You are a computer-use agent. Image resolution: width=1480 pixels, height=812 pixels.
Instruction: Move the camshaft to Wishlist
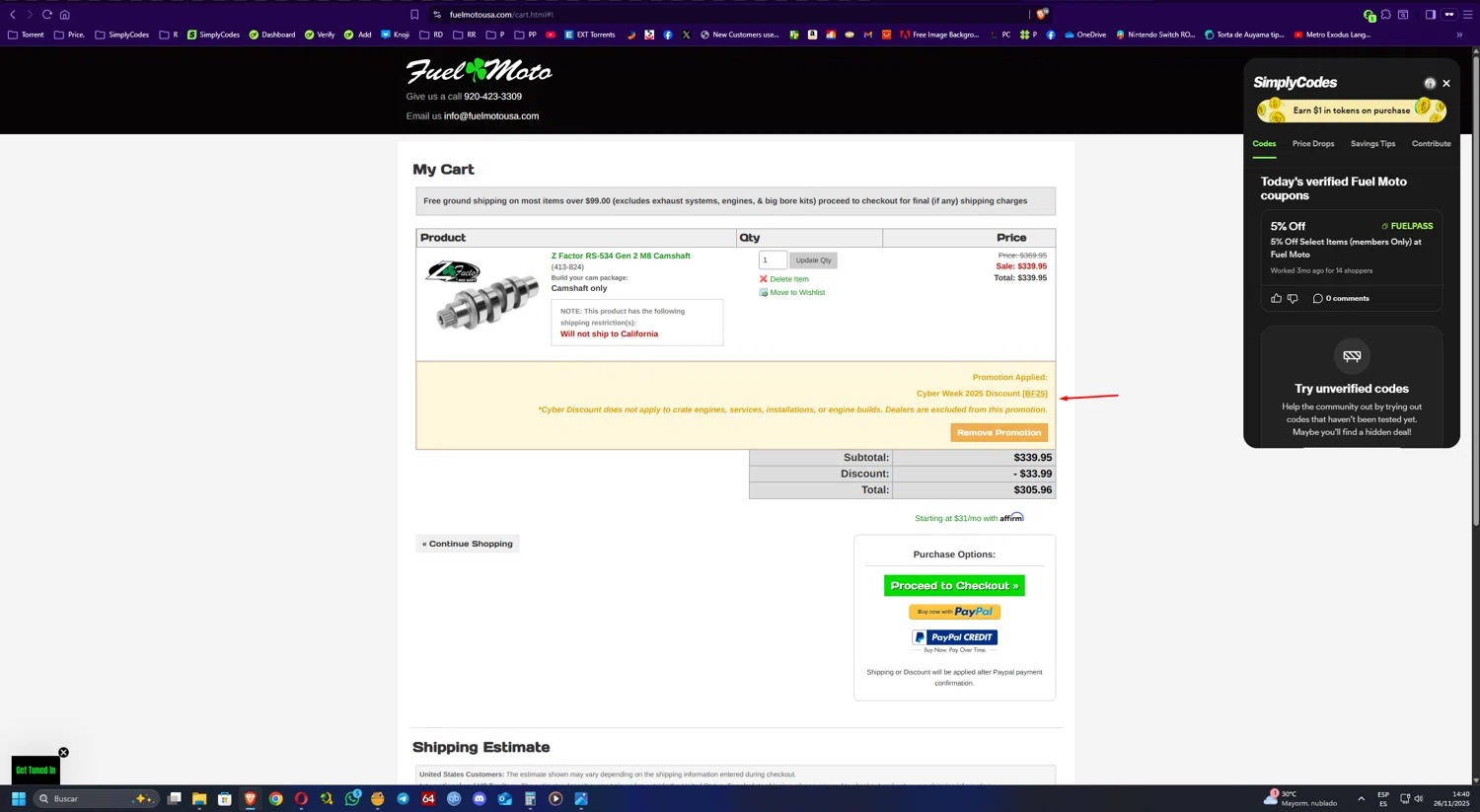pos(791,293)
